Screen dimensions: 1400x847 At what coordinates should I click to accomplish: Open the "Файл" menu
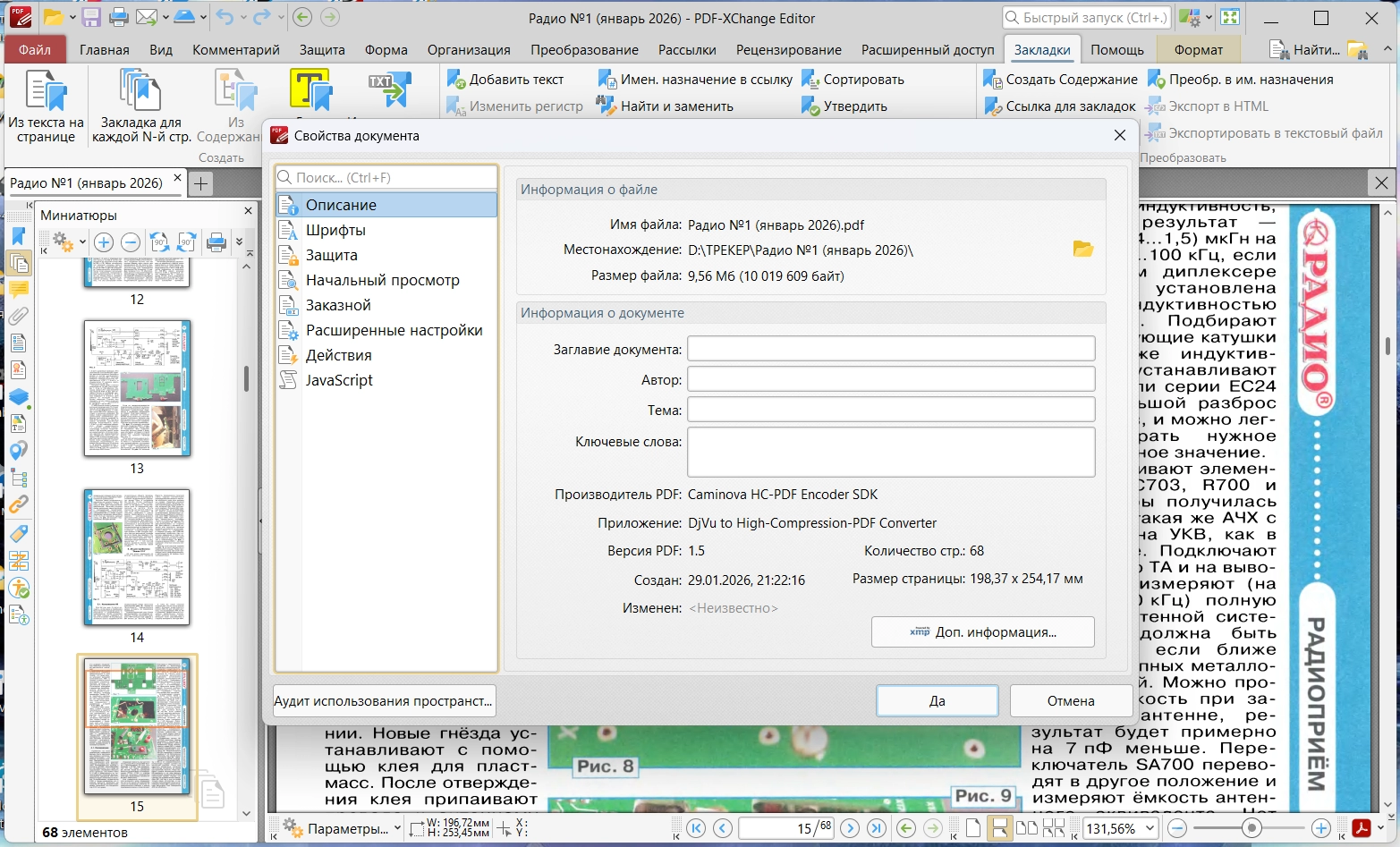[35, 50]
